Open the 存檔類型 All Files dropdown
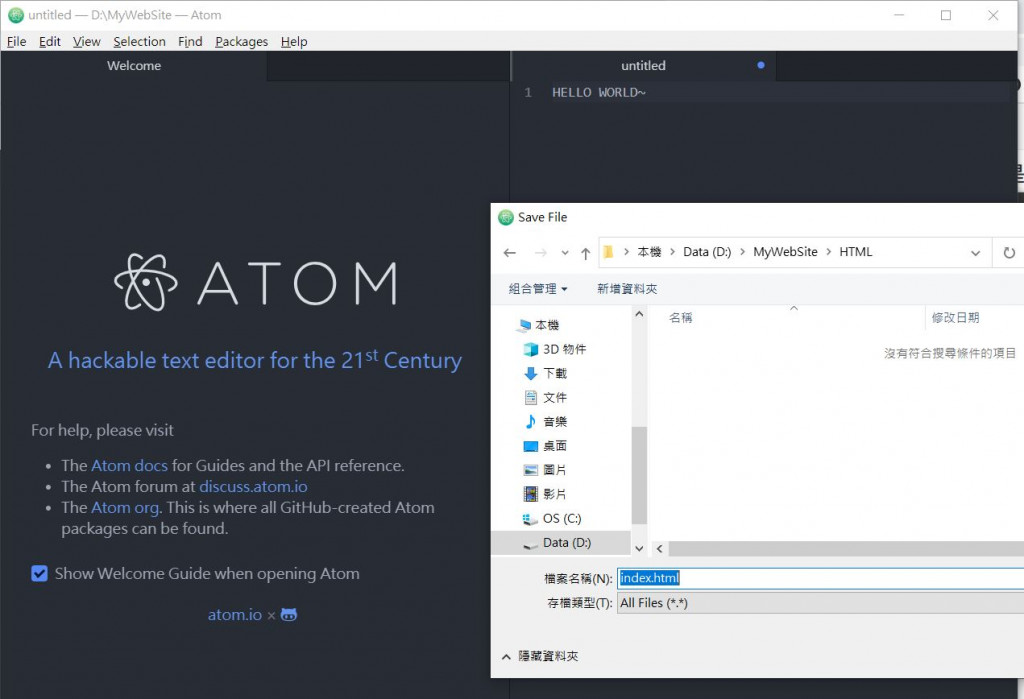This screenshot has height=699, width=1024. click(820, 603)
